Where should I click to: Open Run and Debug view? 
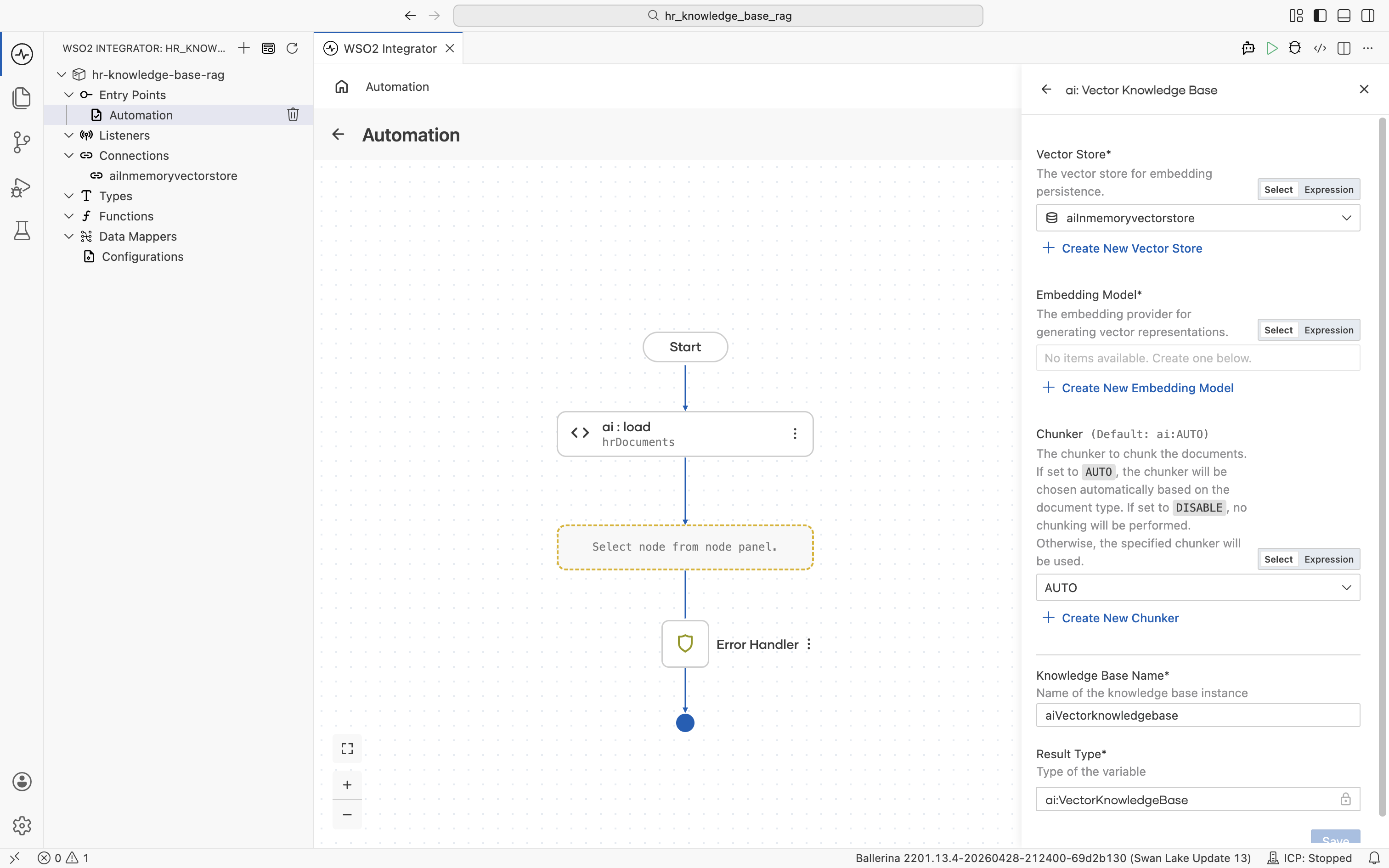[22, 187]
